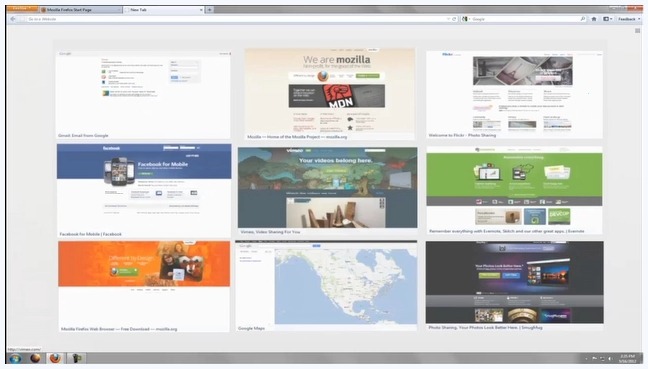Open the Home page via house icon

pyautogui.click(x=594, y=19)
